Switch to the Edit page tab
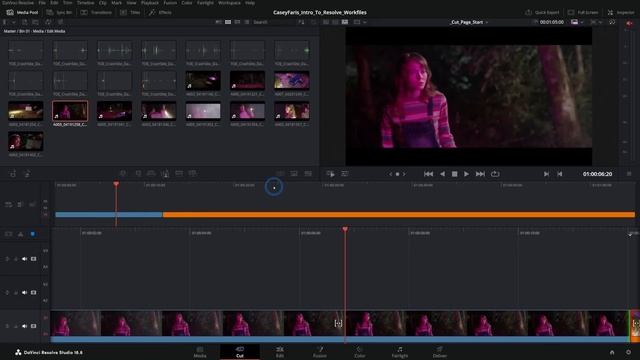This screenshot has height=360, width=640. 280,352
